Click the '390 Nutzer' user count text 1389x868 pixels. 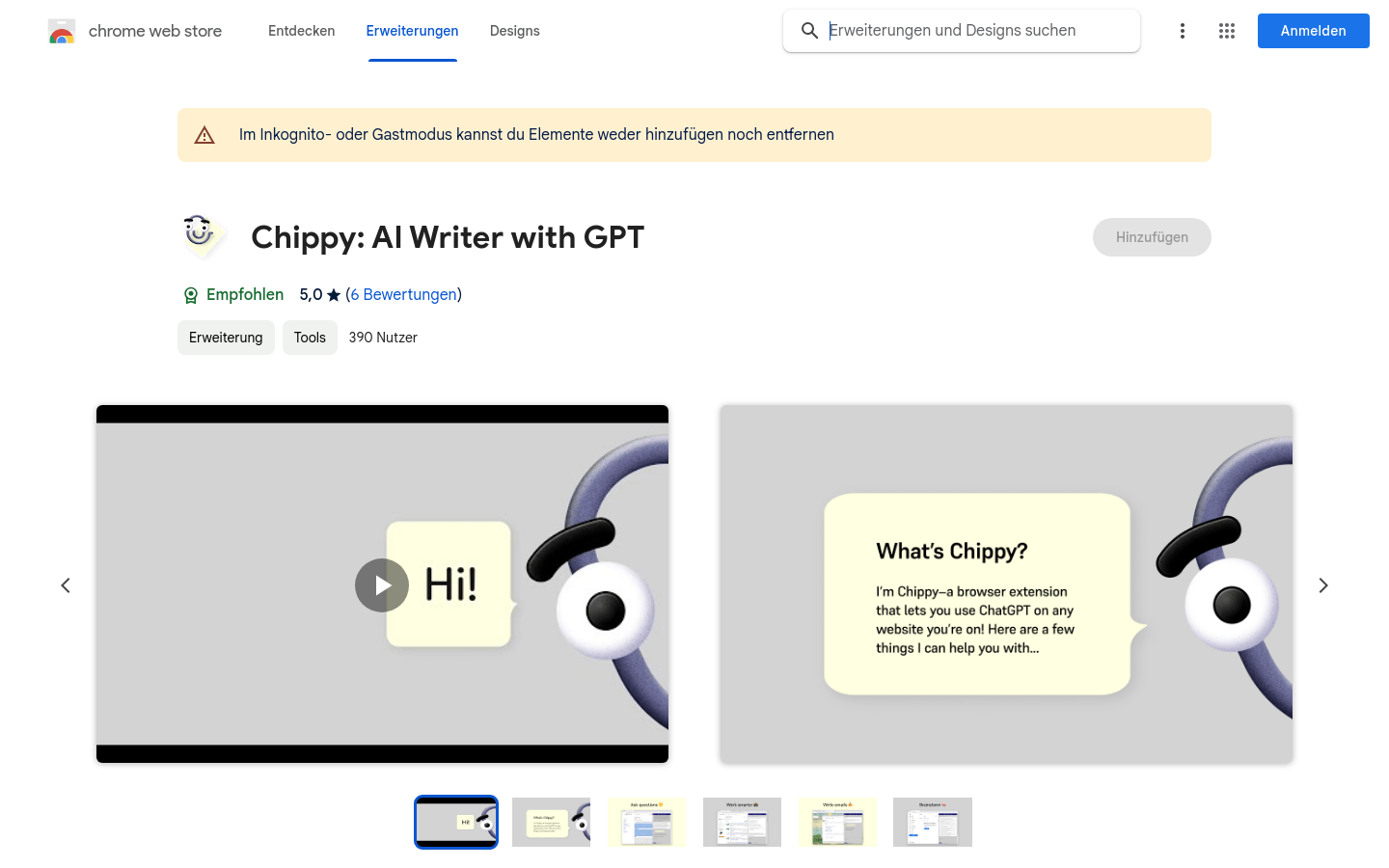click(383, 338)
